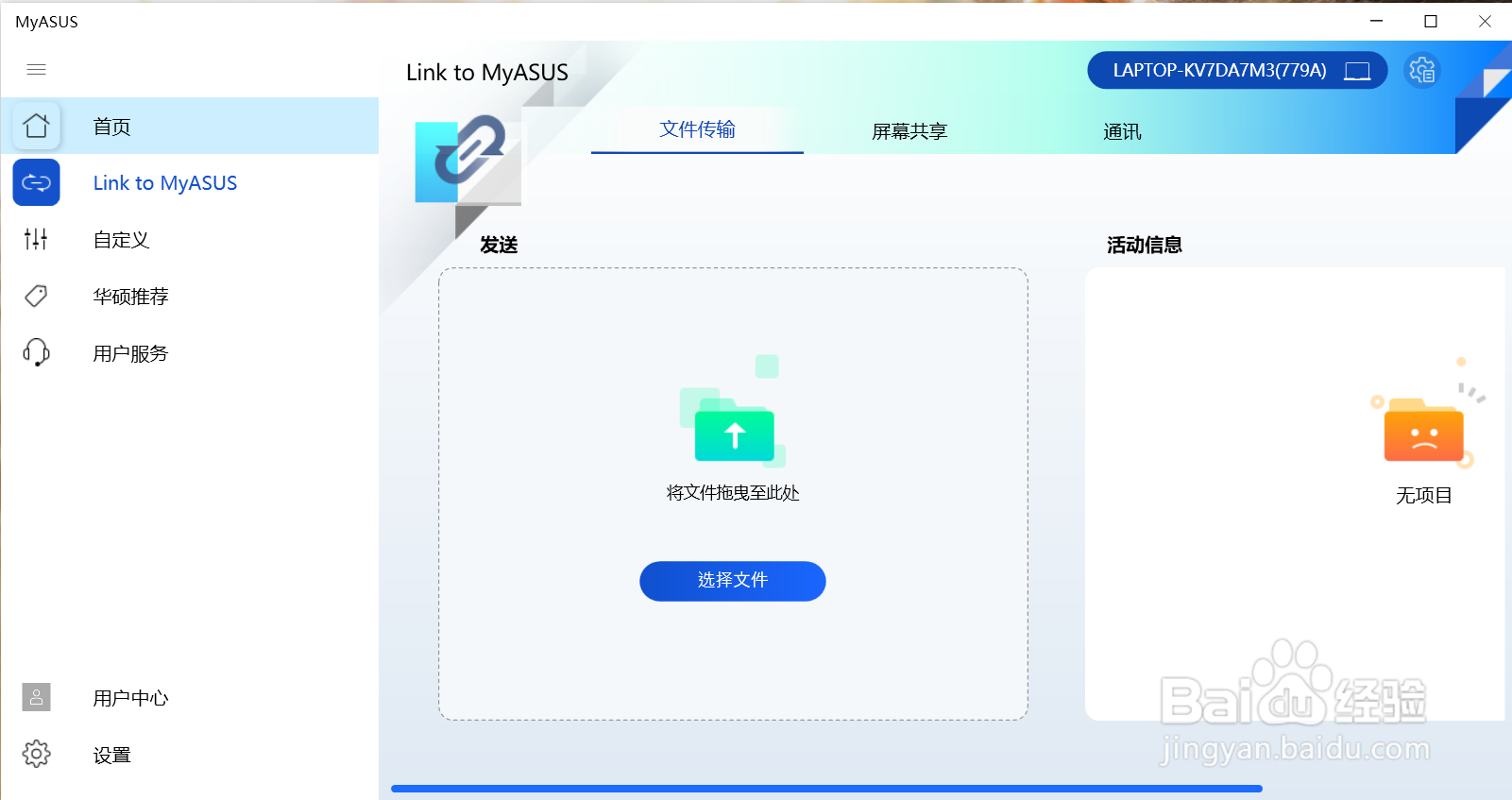Click the laptop icon in device button
Image resolution: width=1512 pixels, height=800 pixels.
[x=1357, y=71]
